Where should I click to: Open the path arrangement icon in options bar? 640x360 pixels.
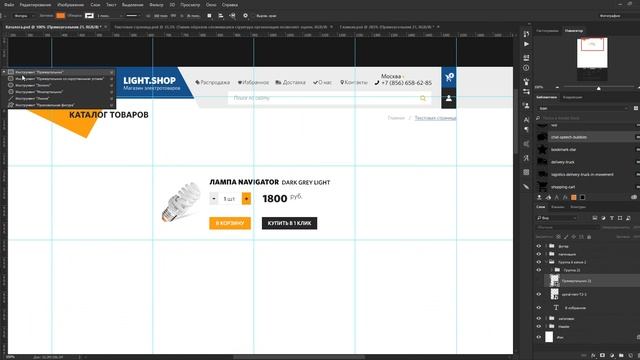(x=232, y=16)
